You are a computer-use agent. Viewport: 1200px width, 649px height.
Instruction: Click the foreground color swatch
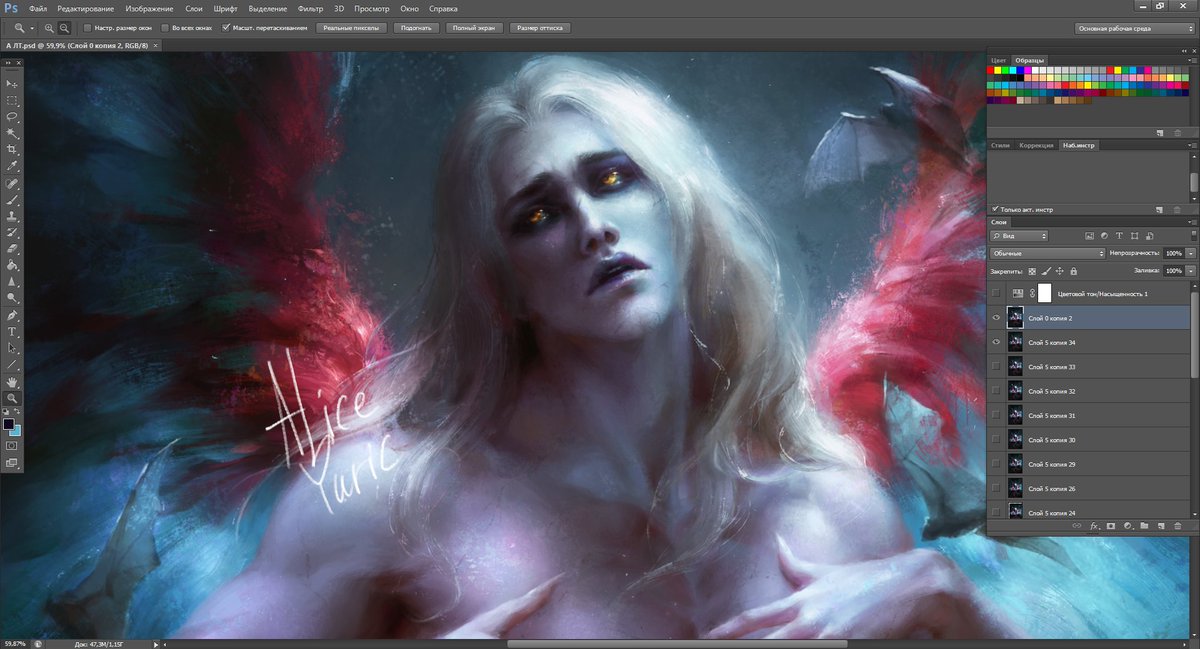pyautogui.click(x=9, y=424)
